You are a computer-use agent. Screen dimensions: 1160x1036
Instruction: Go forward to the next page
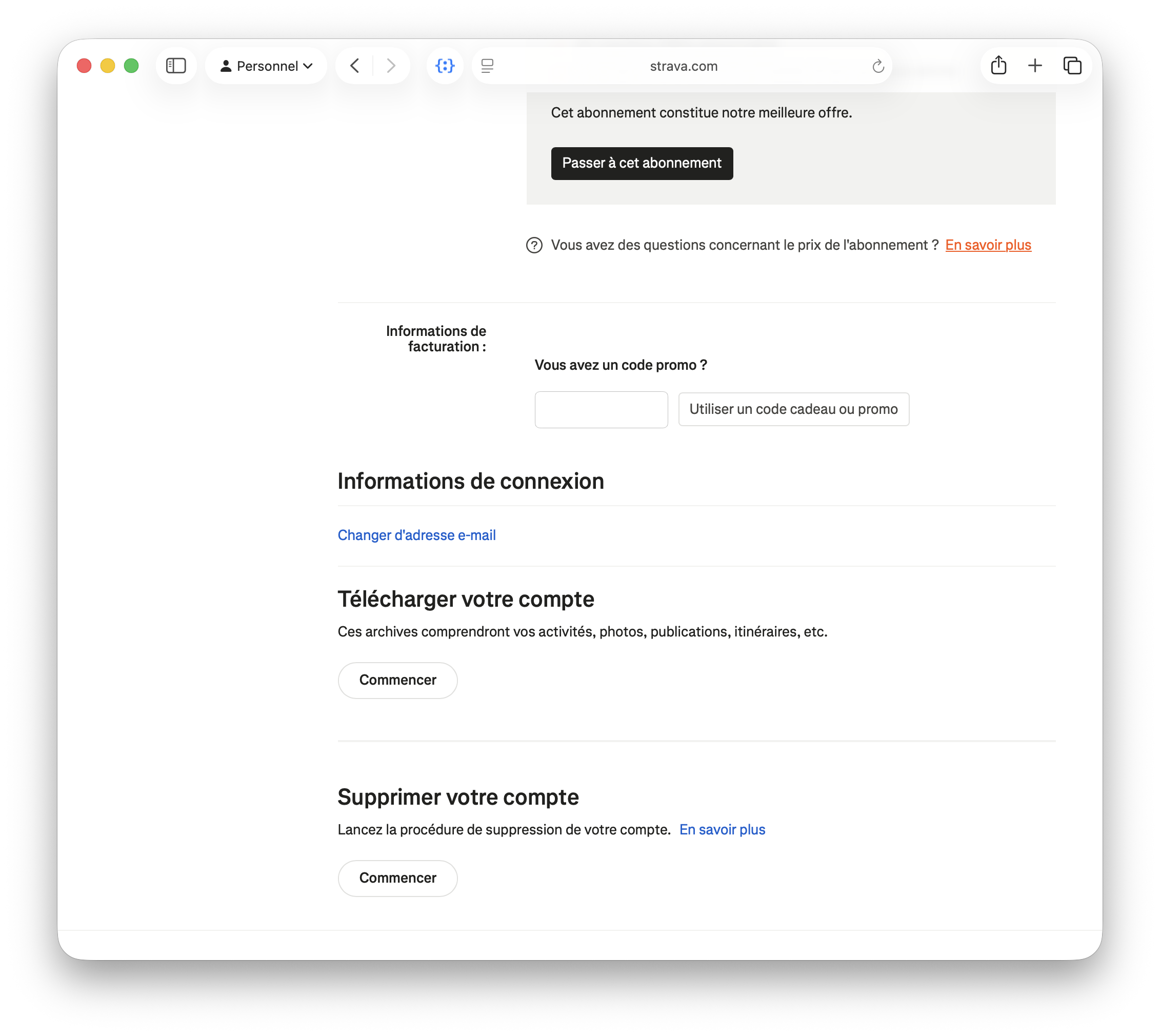click(x=391, y=66)
